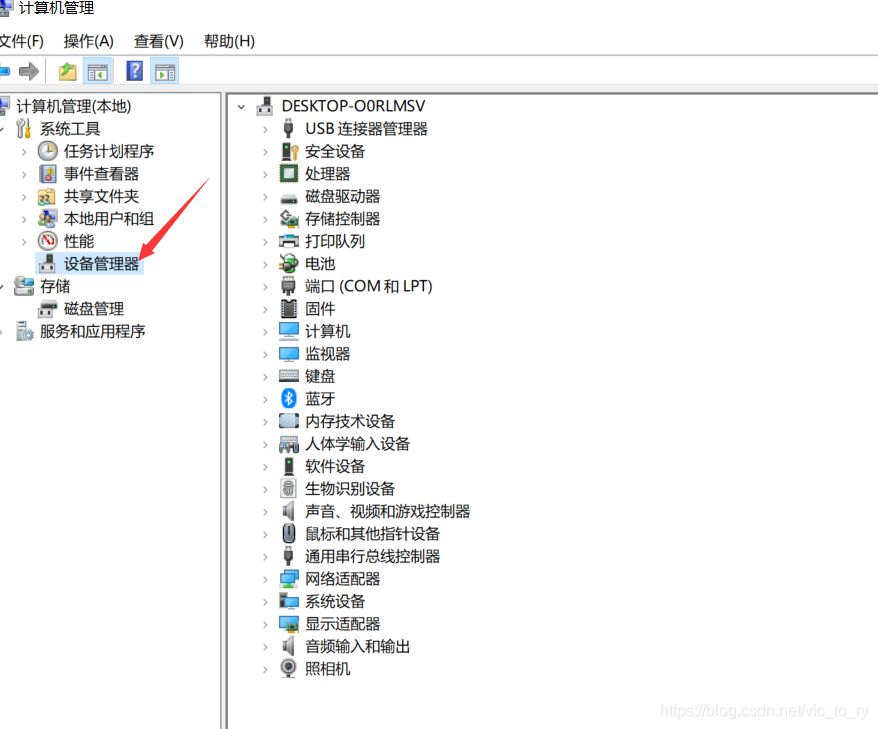Screen dimensions: 878x729
Task: Expand the 监视器 node
Action: pyautogui.click(x=265, y=354)
